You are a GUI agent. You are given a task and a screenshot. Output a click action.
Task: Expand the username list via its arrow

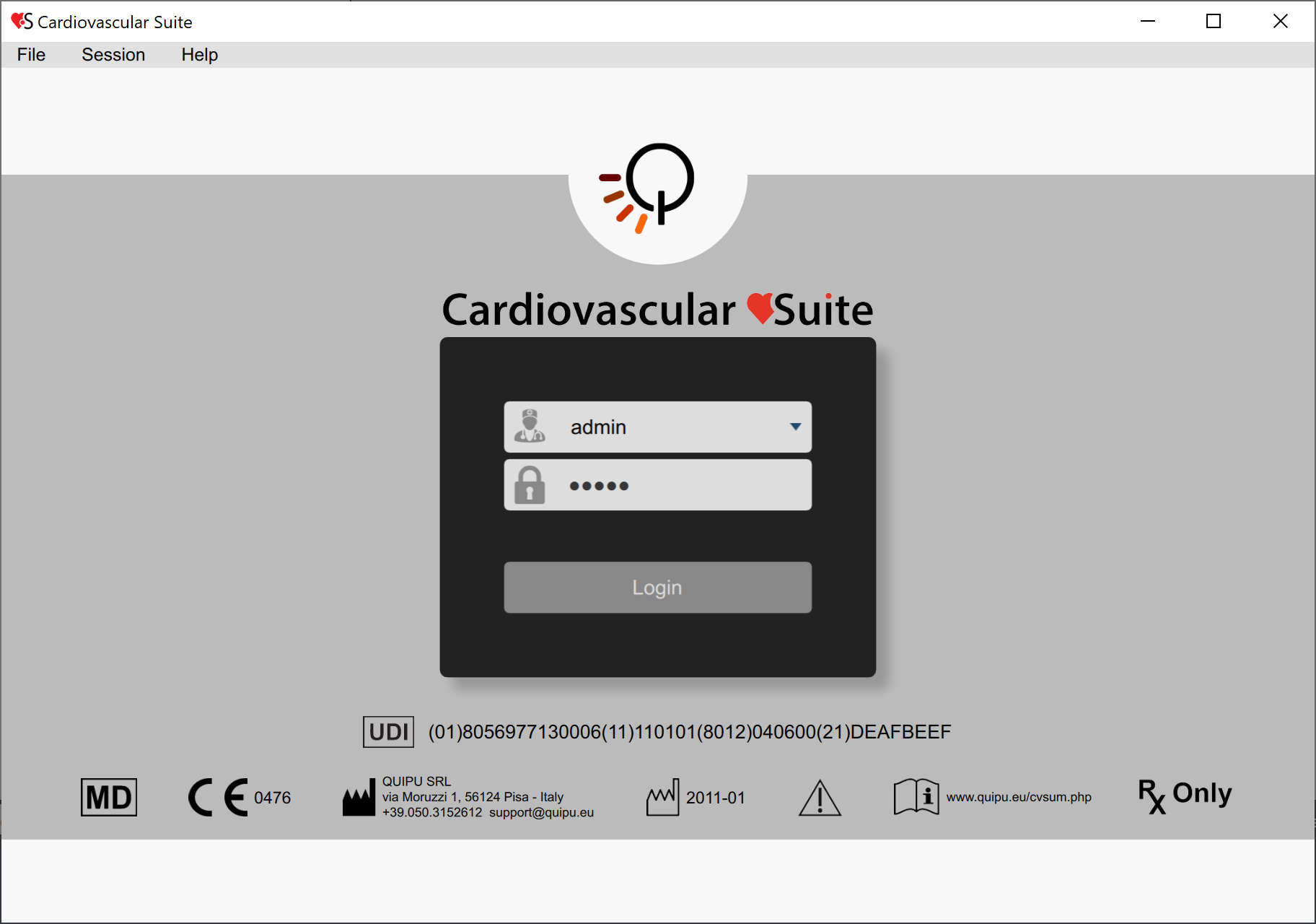pyautogui.click(x=794, y=427)
